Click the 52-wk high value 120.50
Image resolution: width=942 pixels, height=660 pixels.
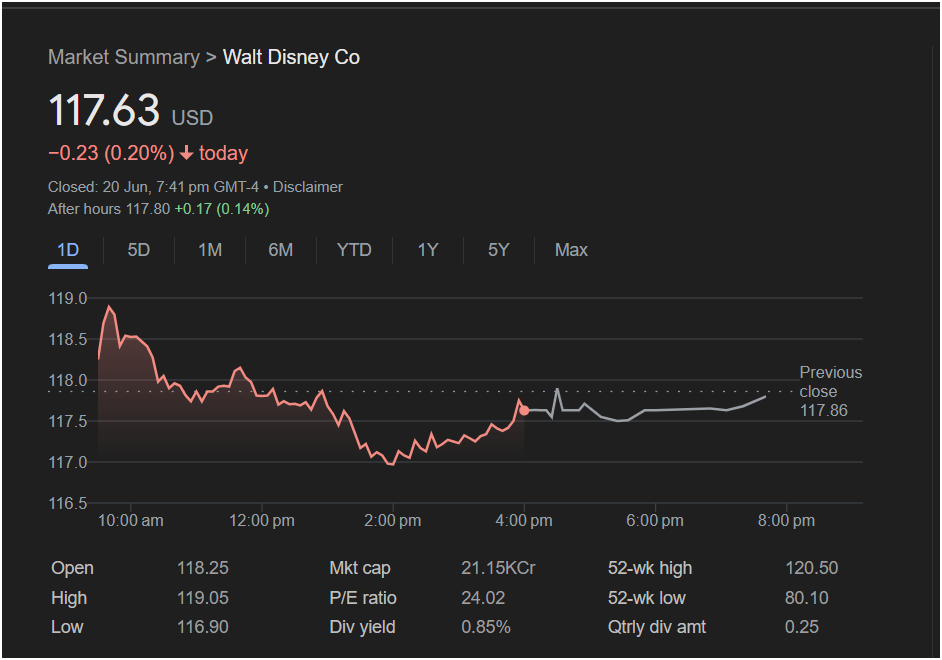pyautogui.click(x=811, y=568)
